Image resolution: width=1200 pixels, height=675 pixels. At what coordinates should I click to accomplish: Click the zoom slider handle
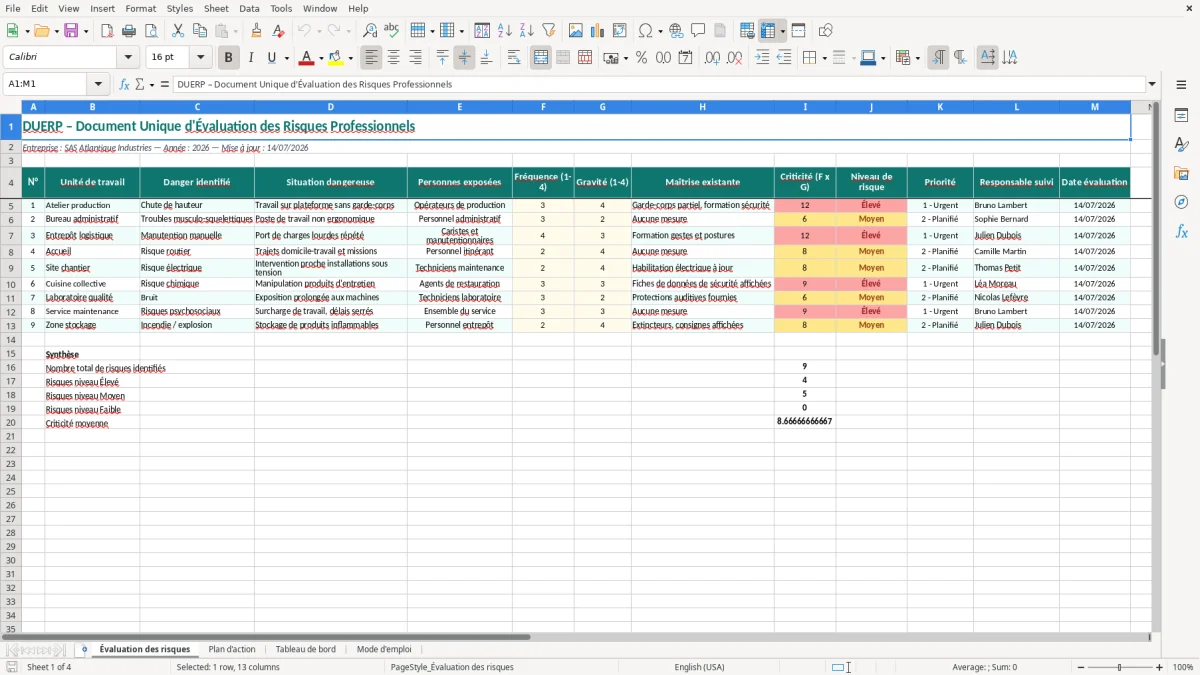(x=1120, y=667)
